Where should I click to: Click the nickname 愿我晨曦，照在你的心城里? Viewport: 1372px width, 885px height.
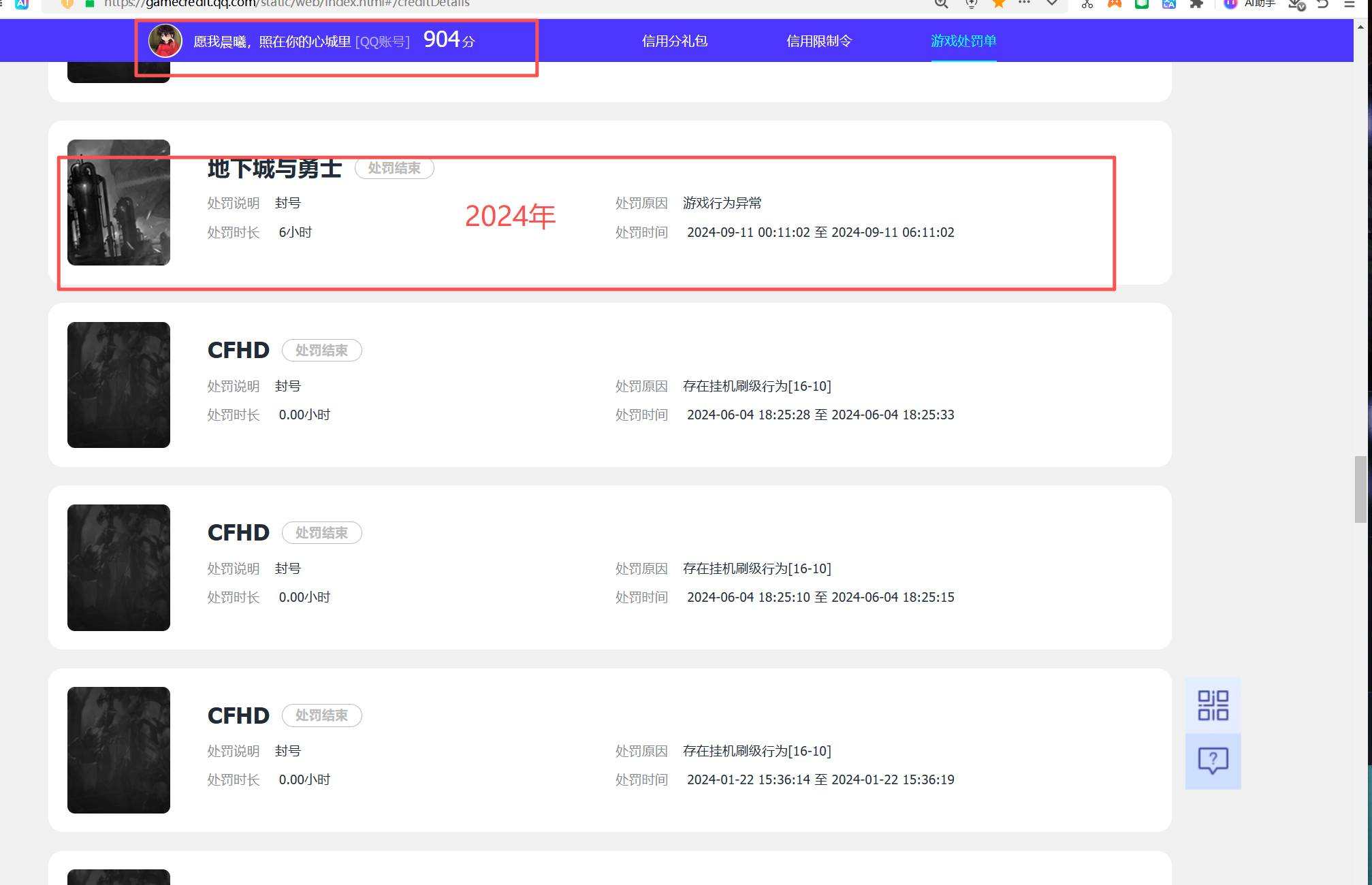click(x=272, y=42)
